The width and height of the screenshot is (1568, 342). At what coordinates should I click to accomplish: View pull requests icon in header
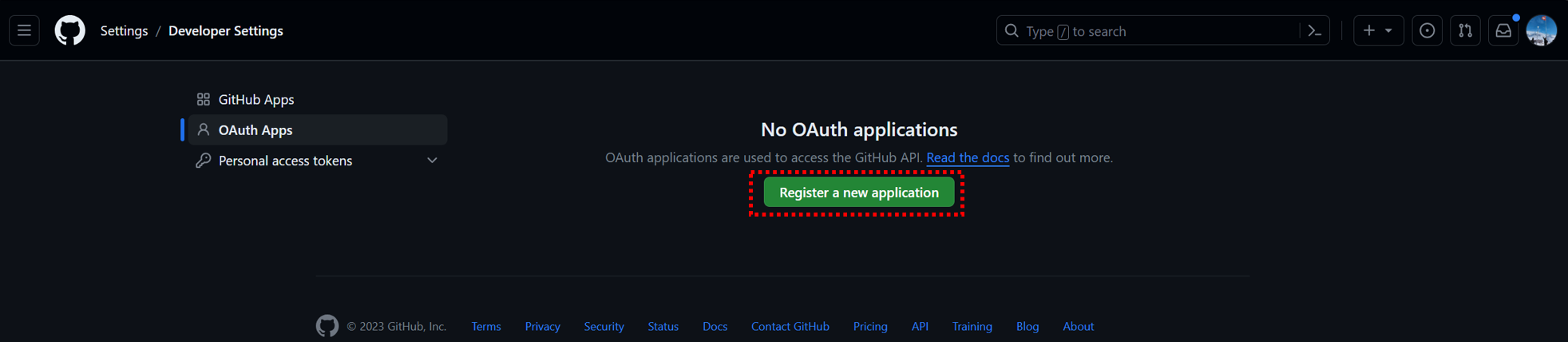click(1465, 30)
